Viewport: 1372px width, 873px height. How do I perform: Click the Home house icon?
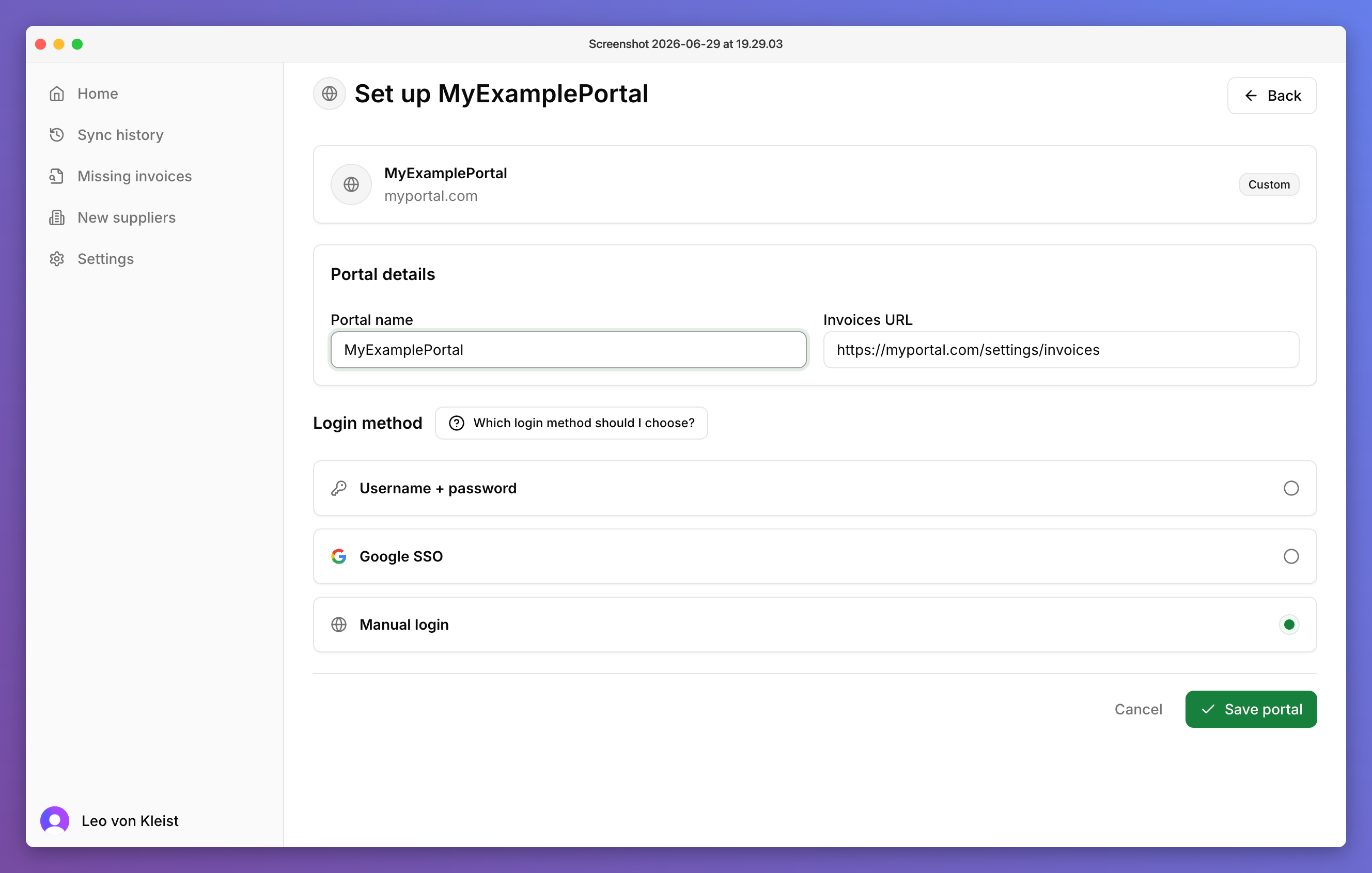point(56,93)
